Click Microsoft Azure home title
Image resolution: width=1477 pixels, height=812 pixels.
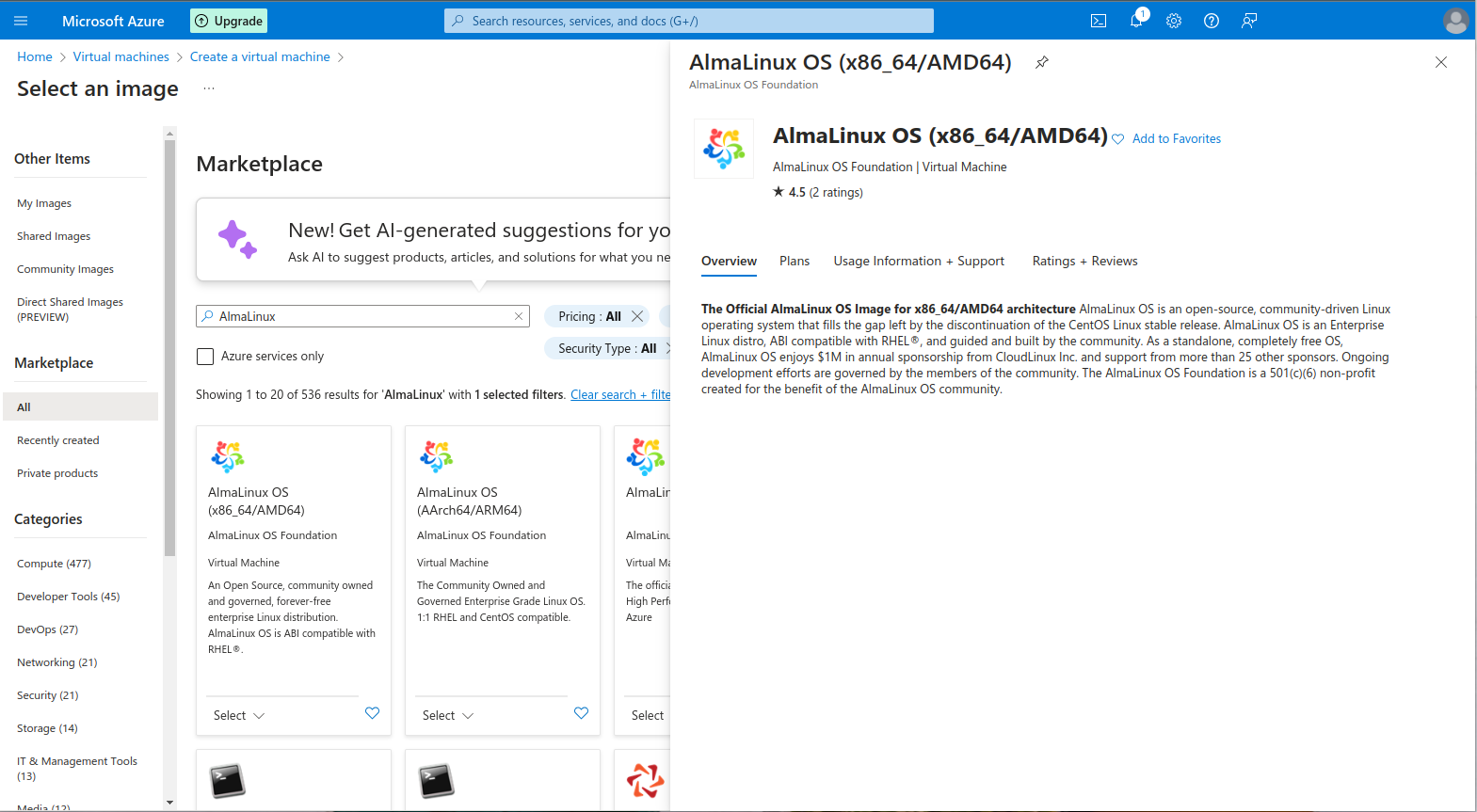[x=113, y=21]
